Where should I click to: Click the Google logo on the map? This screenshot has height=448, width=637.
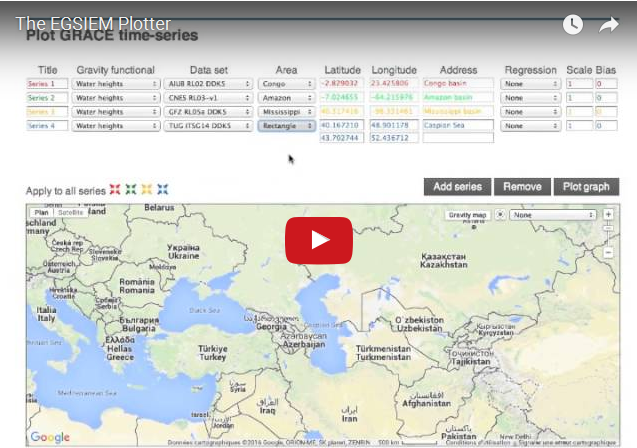point(49,437)
